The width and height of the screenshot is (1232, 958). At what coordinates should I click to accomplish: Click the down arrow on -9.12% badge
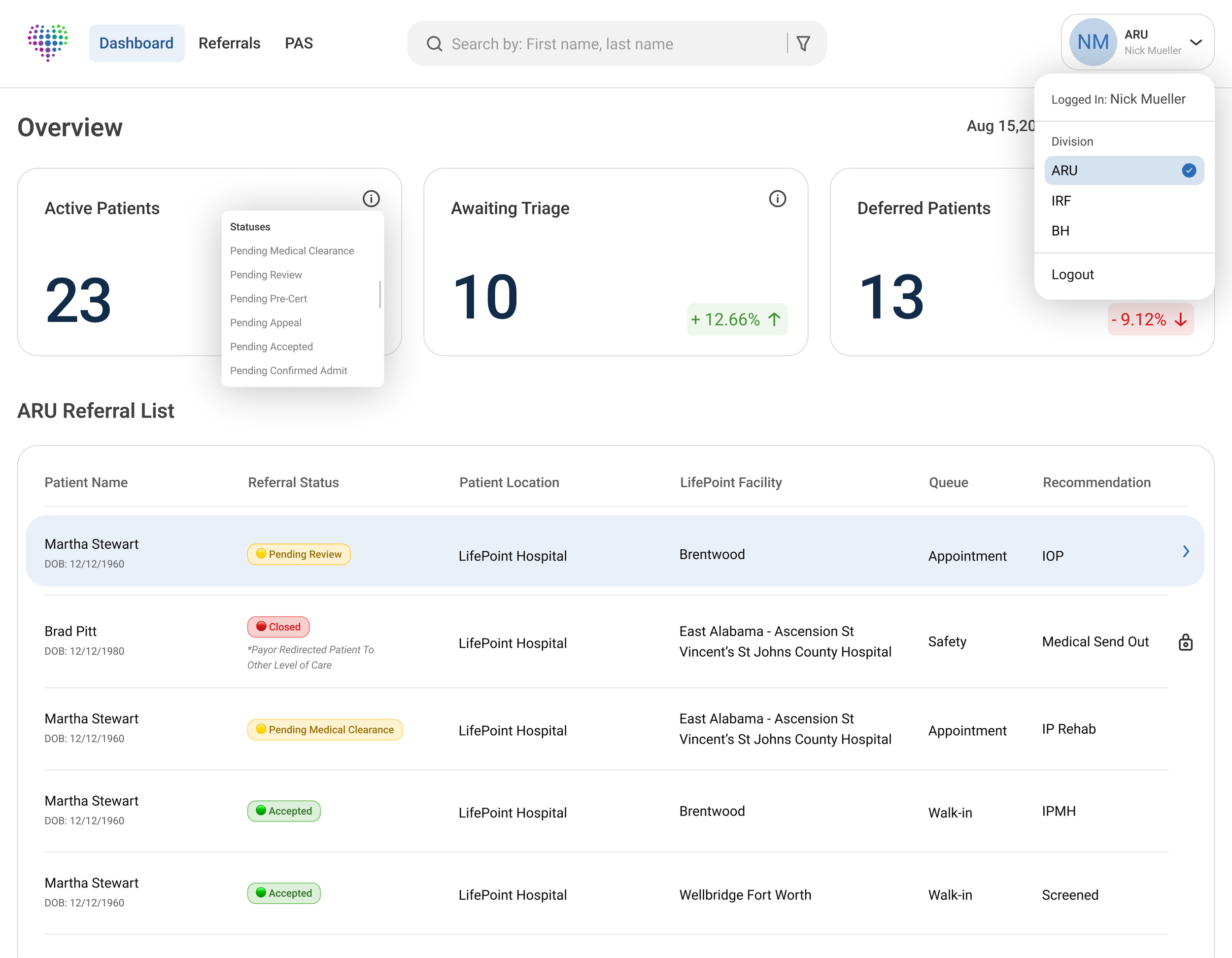point(1180,320)
